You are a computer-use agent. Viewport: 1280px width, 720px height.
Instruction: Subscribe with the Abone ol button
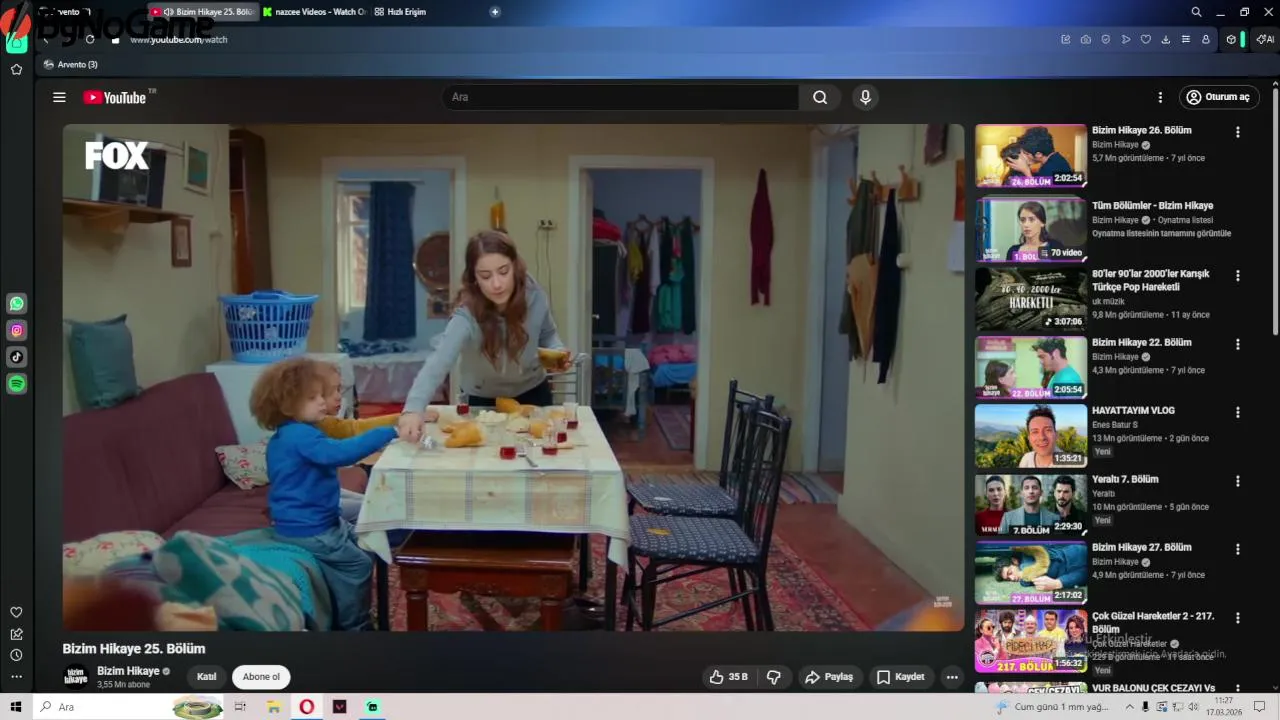(261, 677)
